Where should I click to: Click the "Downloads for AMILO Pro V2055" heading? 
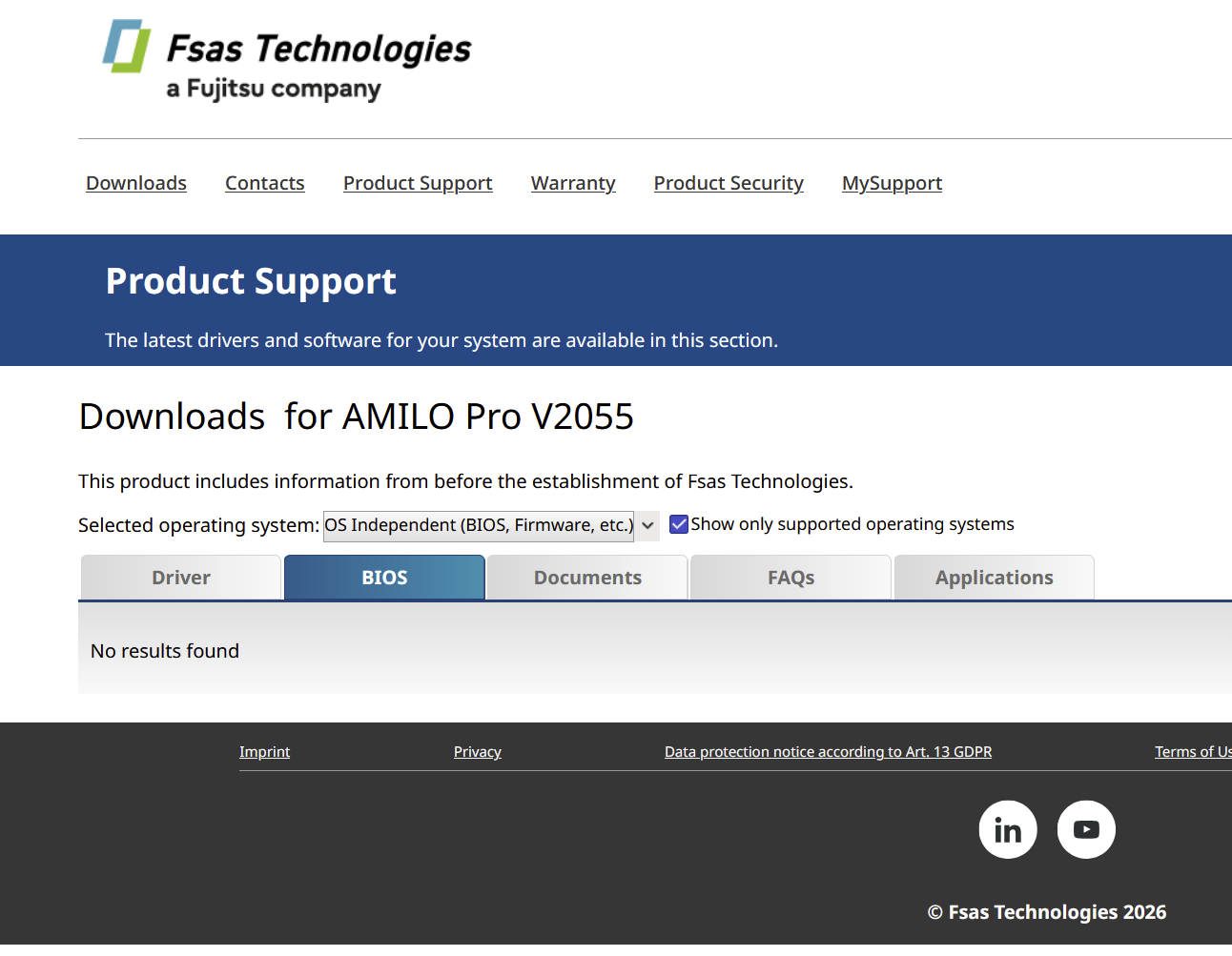tap(357, 417)
